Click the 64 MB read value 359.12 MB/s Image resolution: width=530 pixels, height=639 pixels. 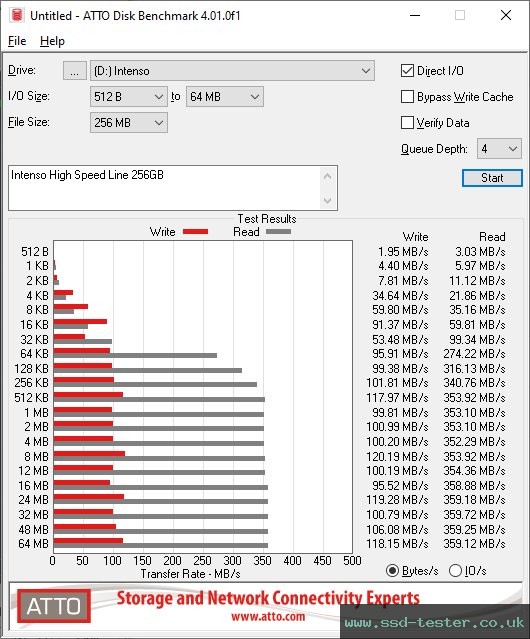pyautogui.click(x=474, y=544)
